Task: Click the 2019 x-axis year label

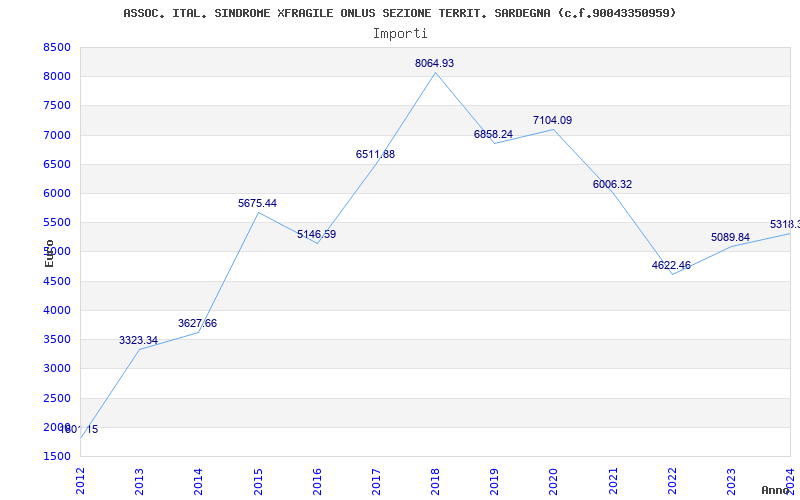Action: 494,481
